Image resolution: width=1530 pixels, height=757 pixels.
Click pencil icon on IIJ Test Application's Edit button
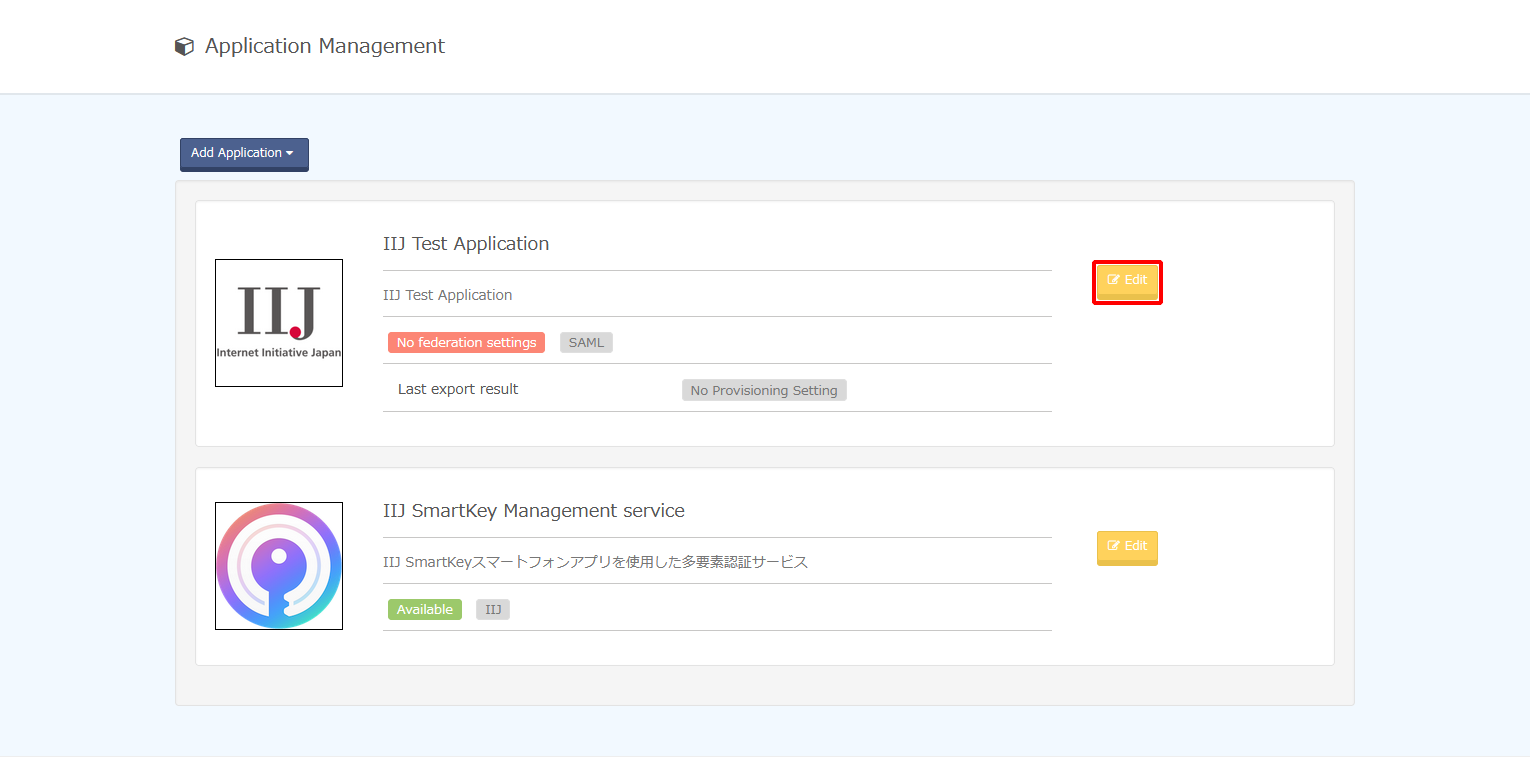point(1113,280)
